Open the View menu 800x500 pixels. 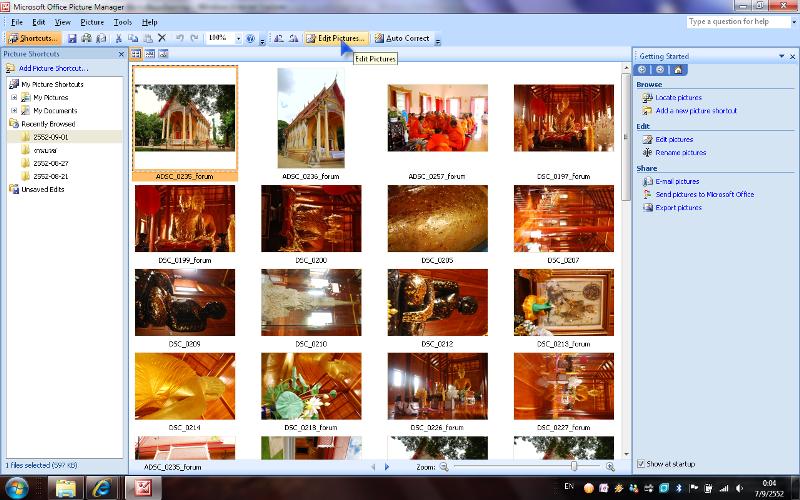point(63,22)
